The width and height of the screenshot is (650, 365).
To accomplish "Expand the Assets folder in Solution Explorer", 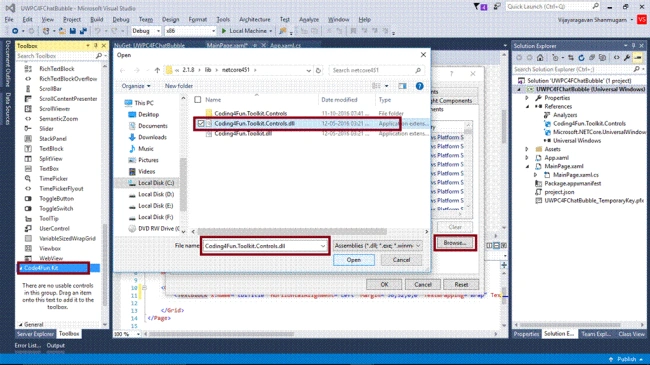I will (x=527, y=149).
